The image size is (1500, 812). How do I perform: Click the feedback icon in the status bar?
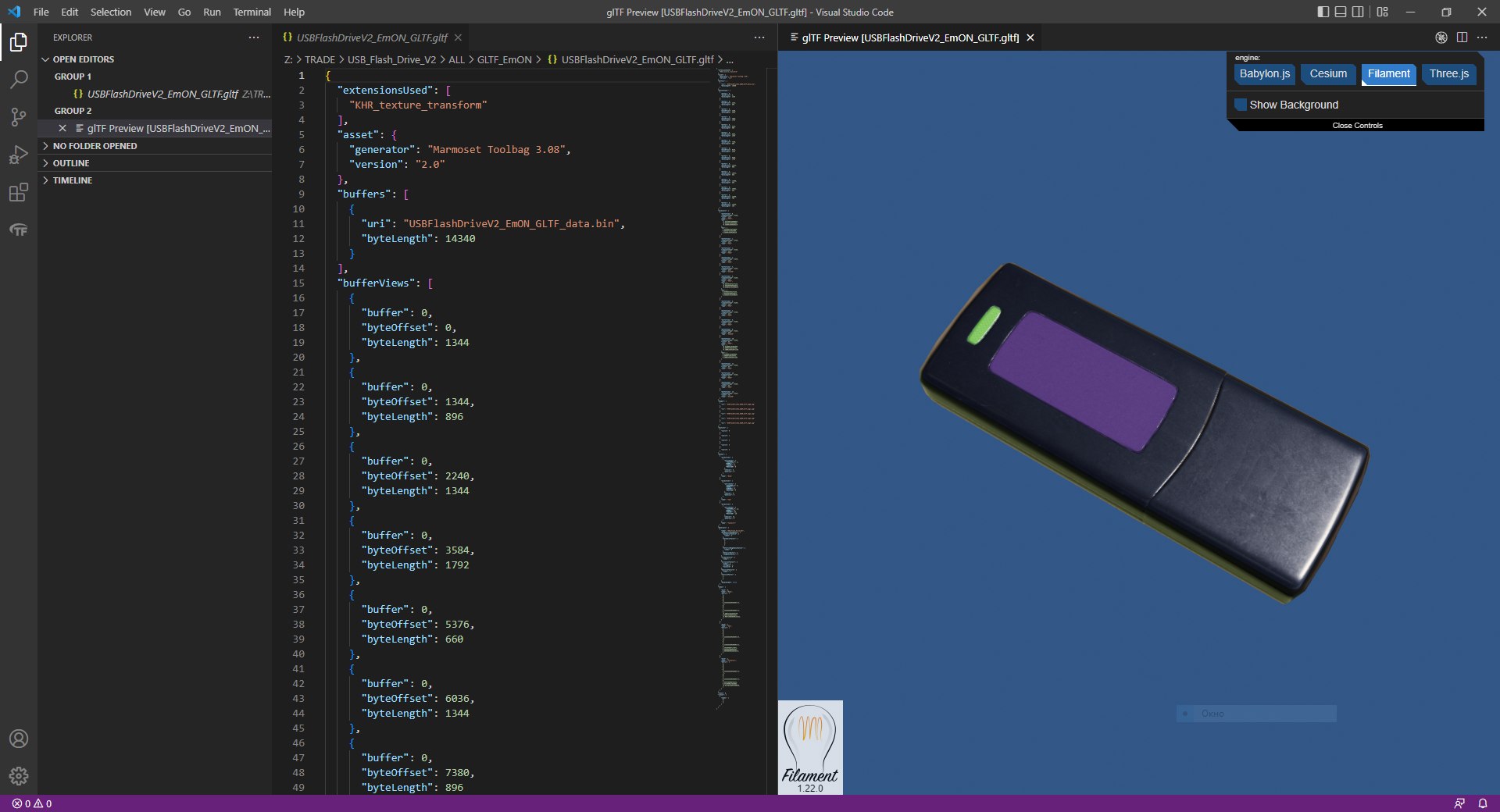(x=1459, y=803)
